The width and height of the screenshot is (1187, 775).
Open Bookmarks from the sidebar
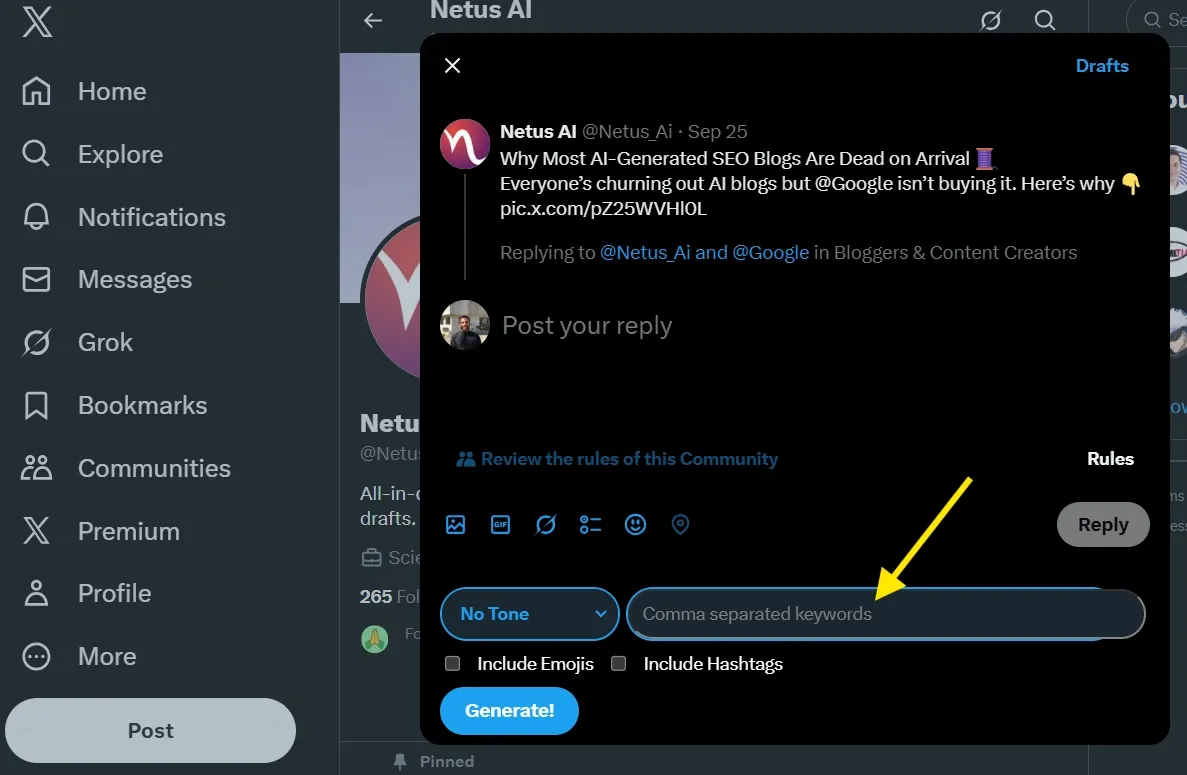pos(141,405)
